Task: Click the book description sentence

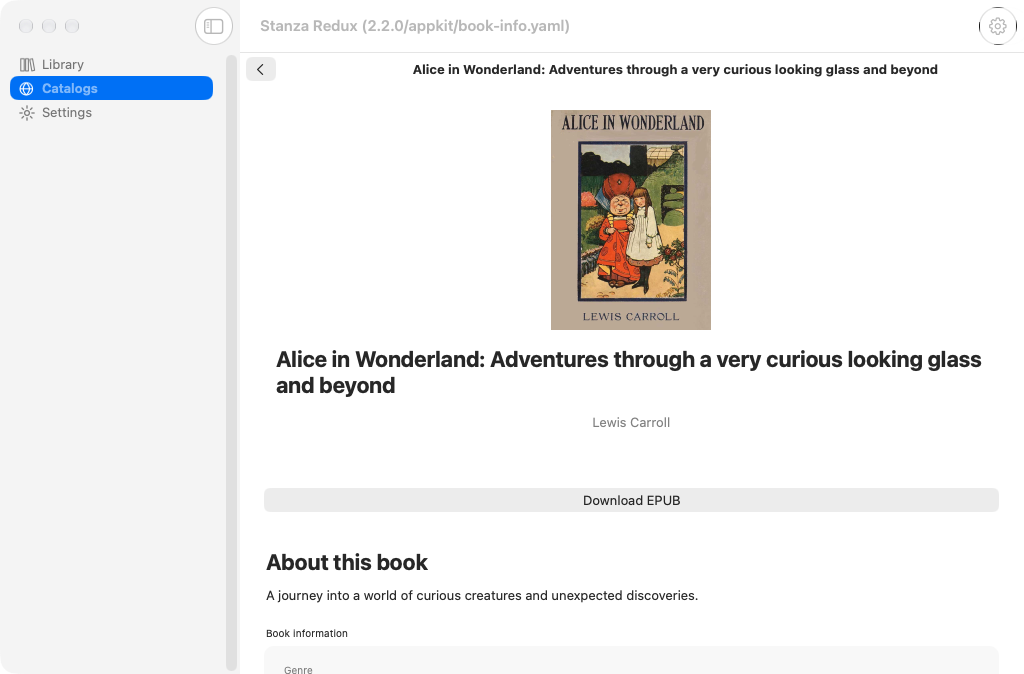Action: coord(482,596)
